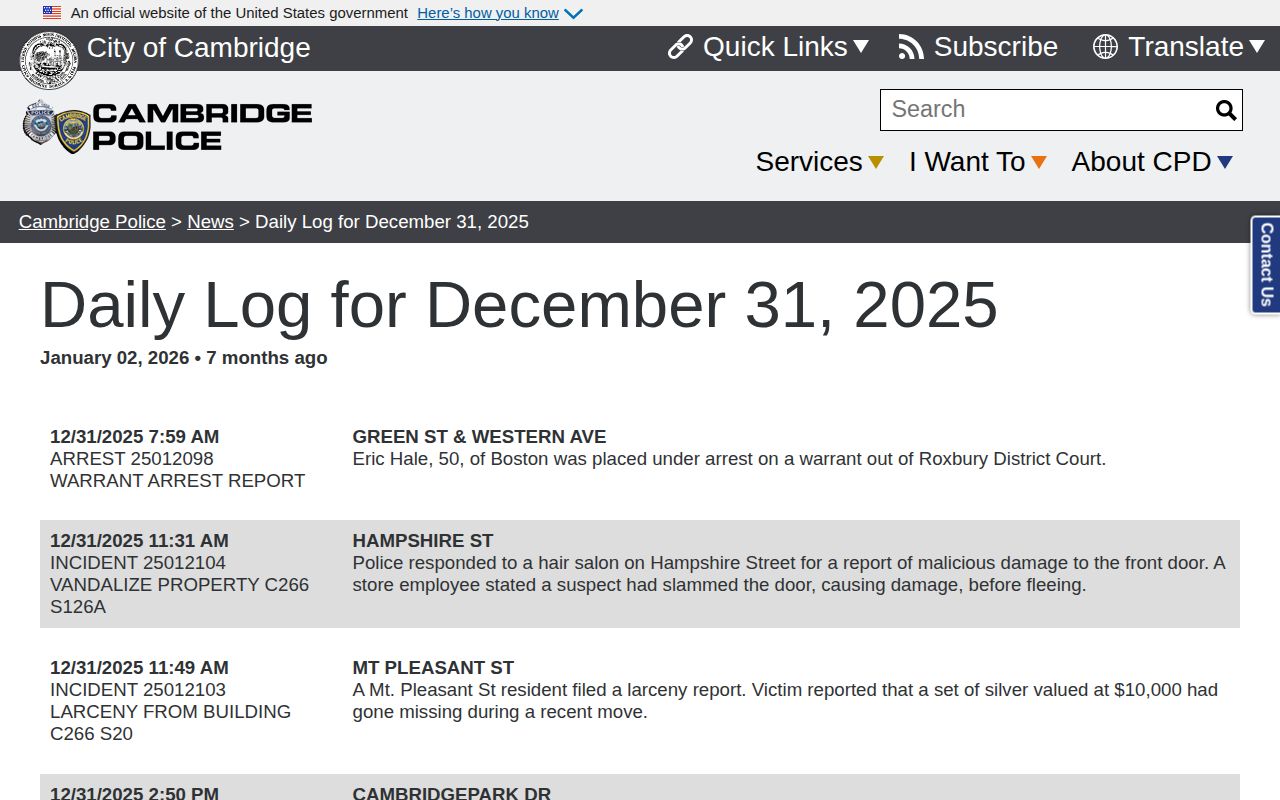
Task: Click 'ARREST 25012098' entry text
Action: coord(132,459)
